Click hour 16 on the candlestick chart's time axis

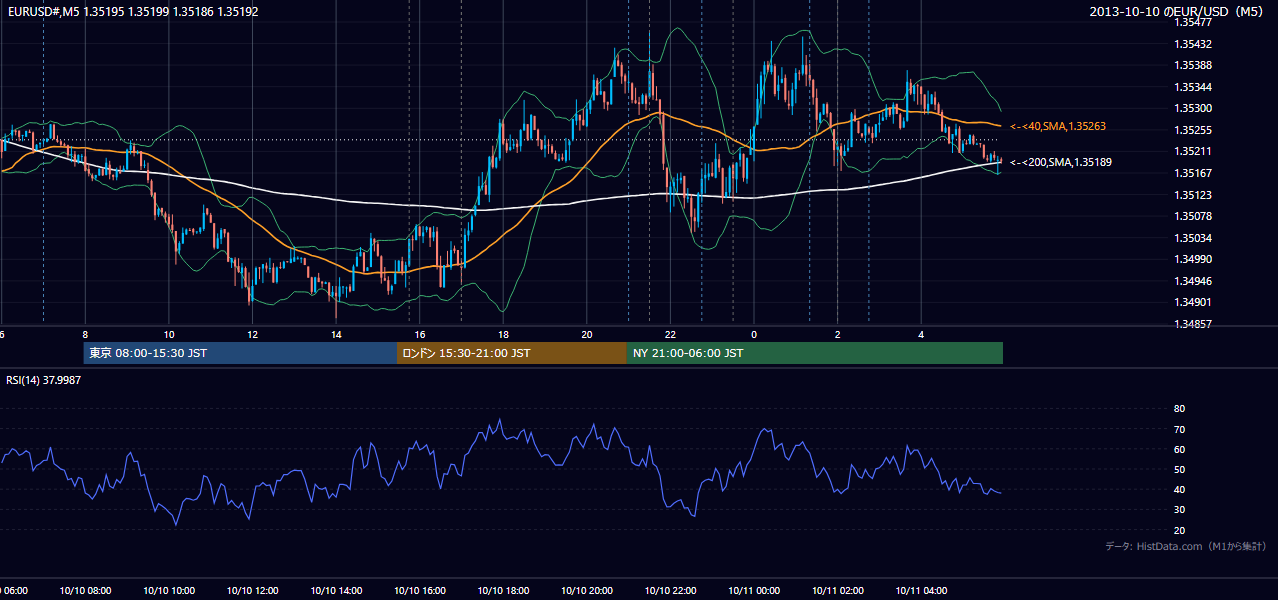tap(420, 334)
